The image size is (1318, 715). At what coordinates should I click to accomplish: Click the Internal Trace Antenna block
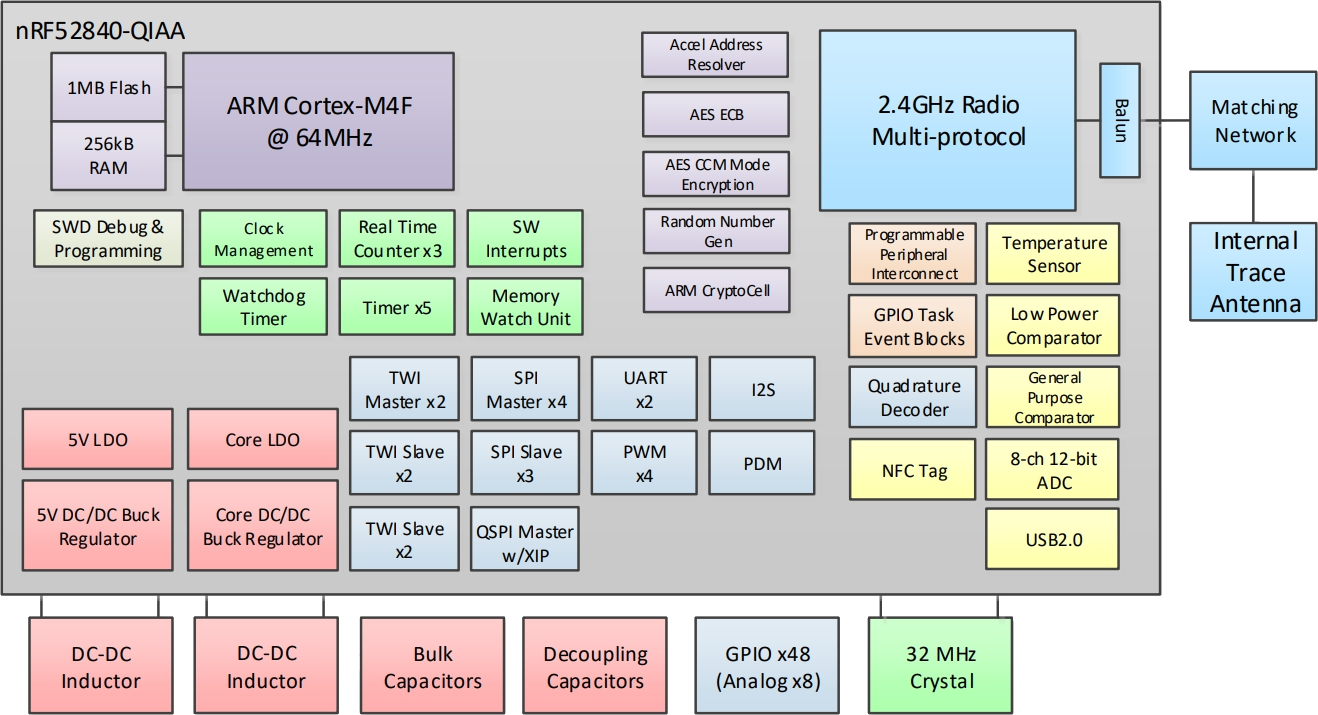(x=1254, y=272)
